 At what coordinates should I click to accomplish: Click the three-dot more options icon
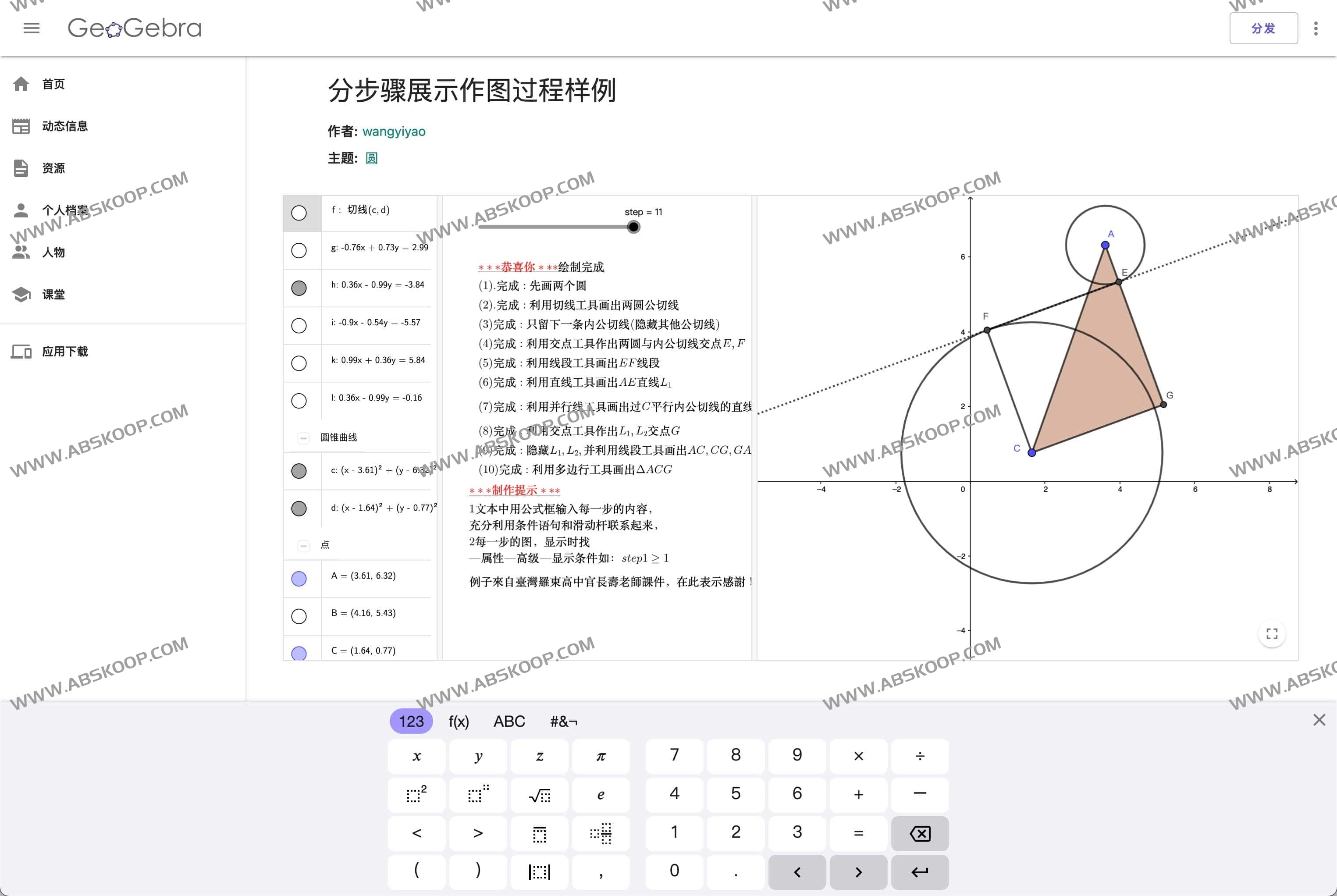click(x=1316, y=28)
